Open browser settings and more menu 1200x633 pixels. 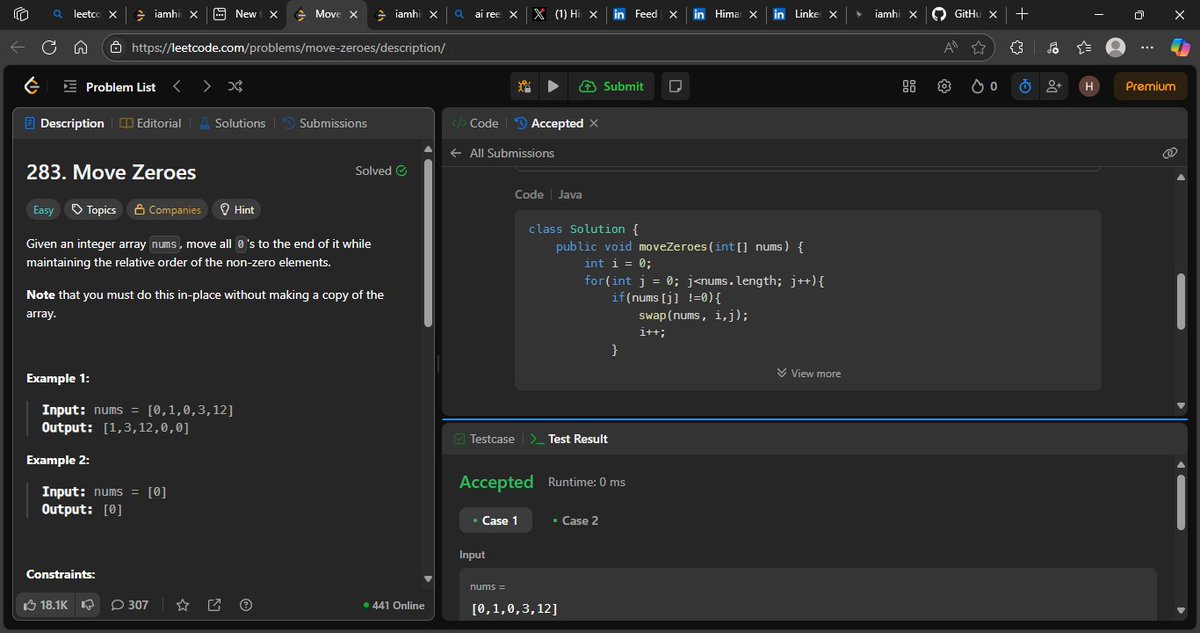tap(1146, 47)
